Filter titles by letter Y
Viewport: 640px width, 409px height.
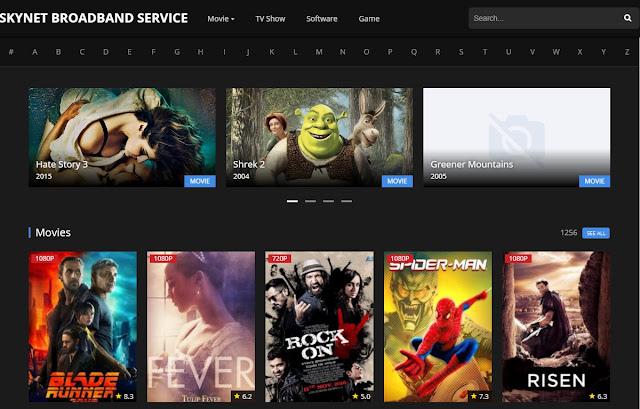(x=603, y=52)
